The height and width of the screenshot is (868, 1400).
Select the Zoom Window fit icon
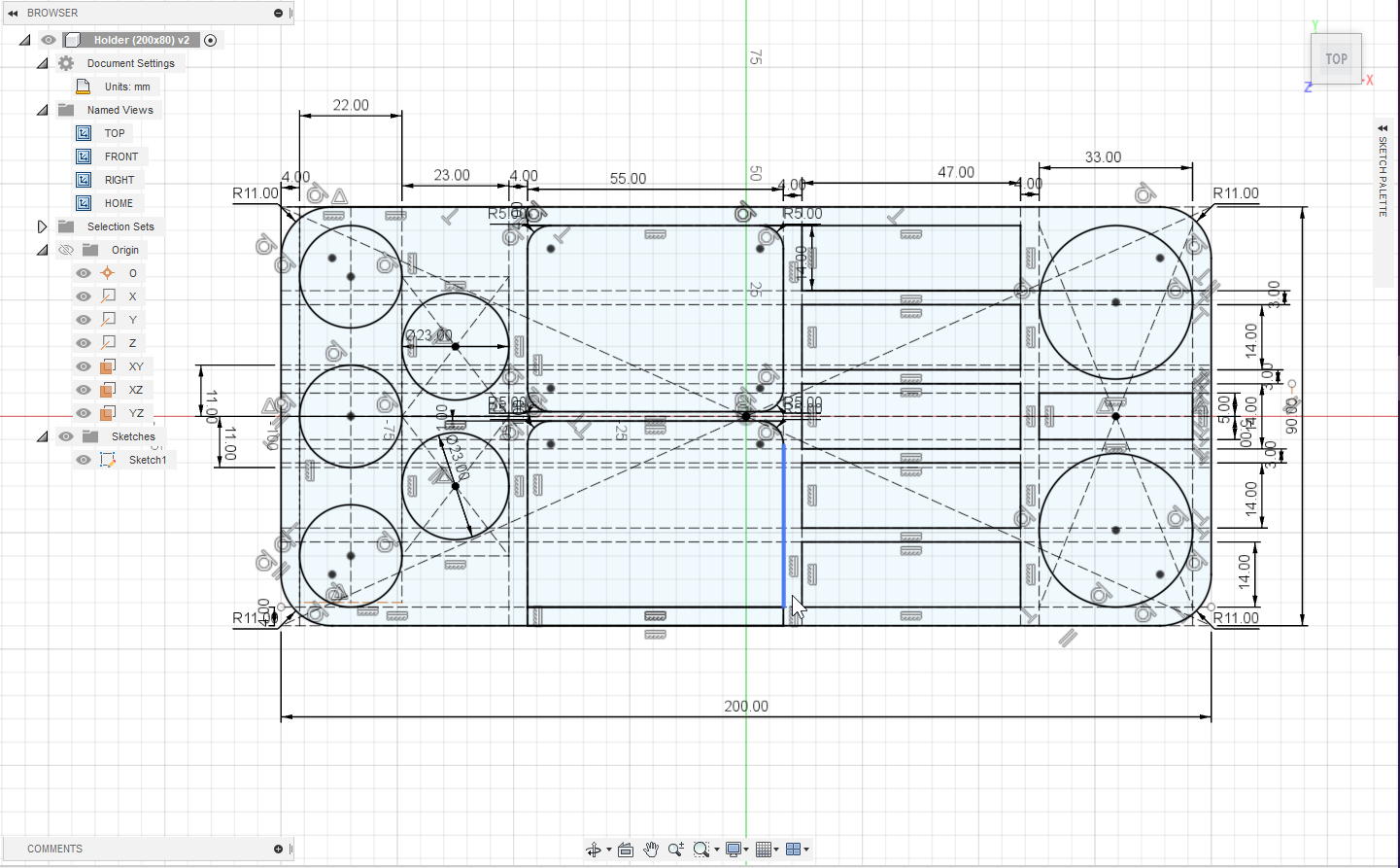coord(701,850)
